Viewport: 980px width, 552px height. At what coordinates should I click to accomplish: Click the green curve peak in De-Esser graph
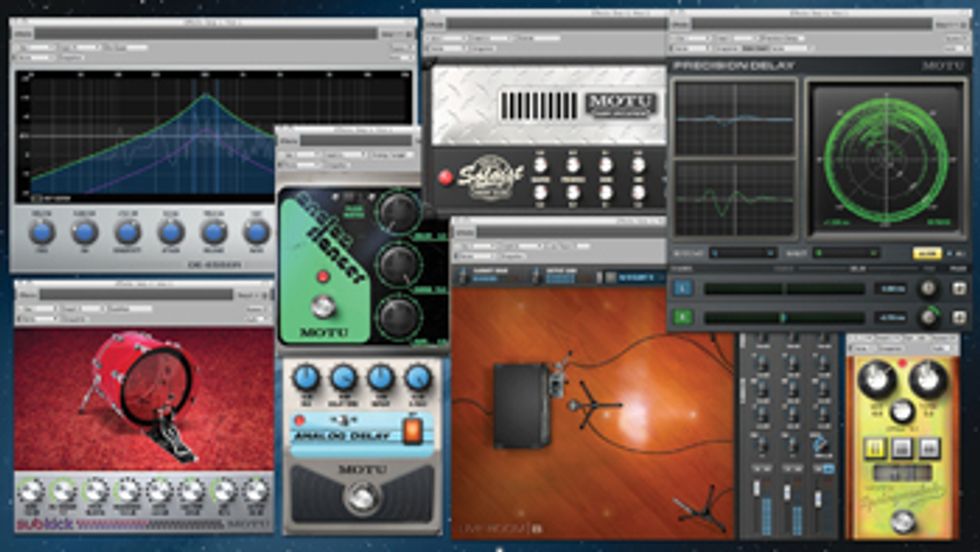(x=206, y=96)
